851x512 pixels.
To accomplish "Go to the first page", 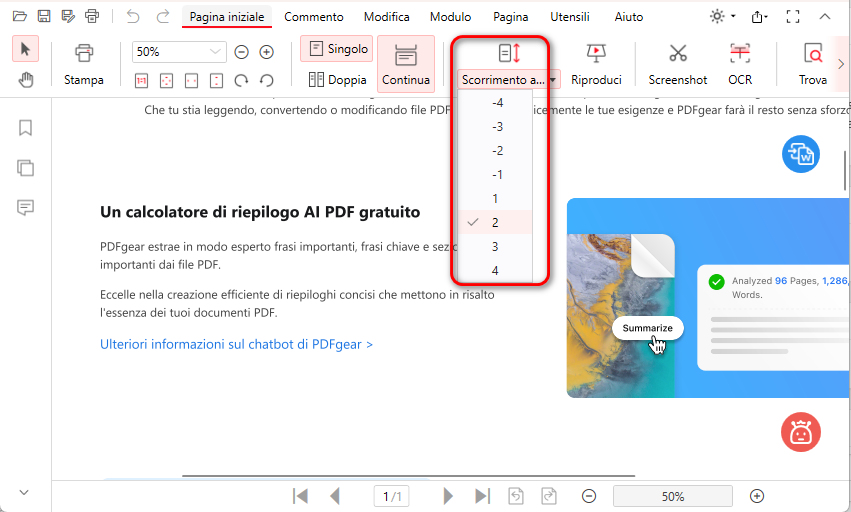I will pos(300,496).
